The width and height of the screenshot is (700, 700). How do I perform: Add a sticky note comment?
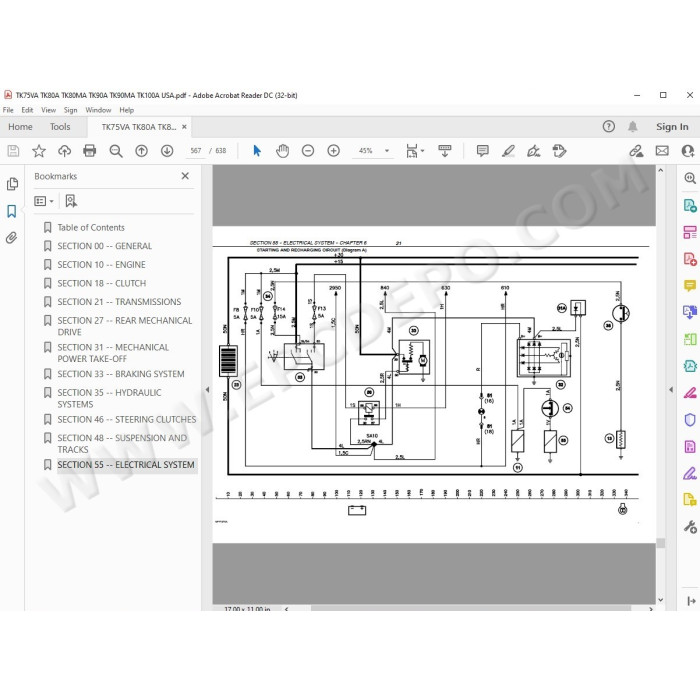pyautogui.click(x=483, y=151)
